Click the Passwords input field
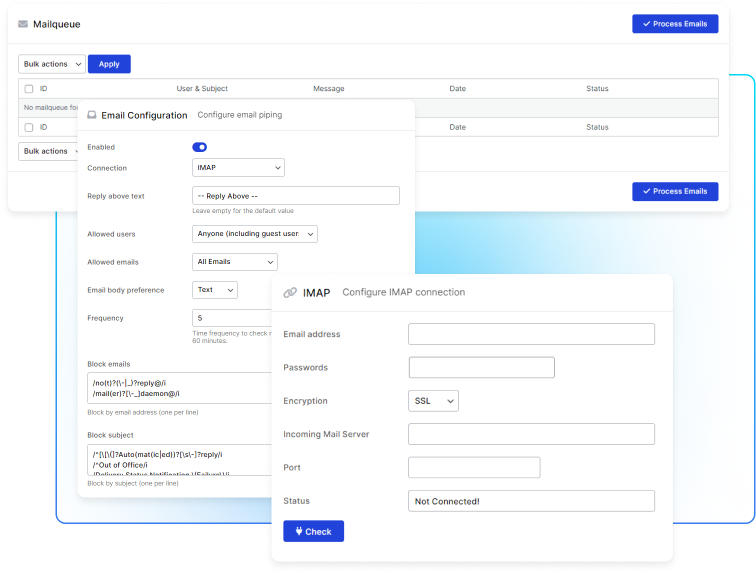 (482, 367)
